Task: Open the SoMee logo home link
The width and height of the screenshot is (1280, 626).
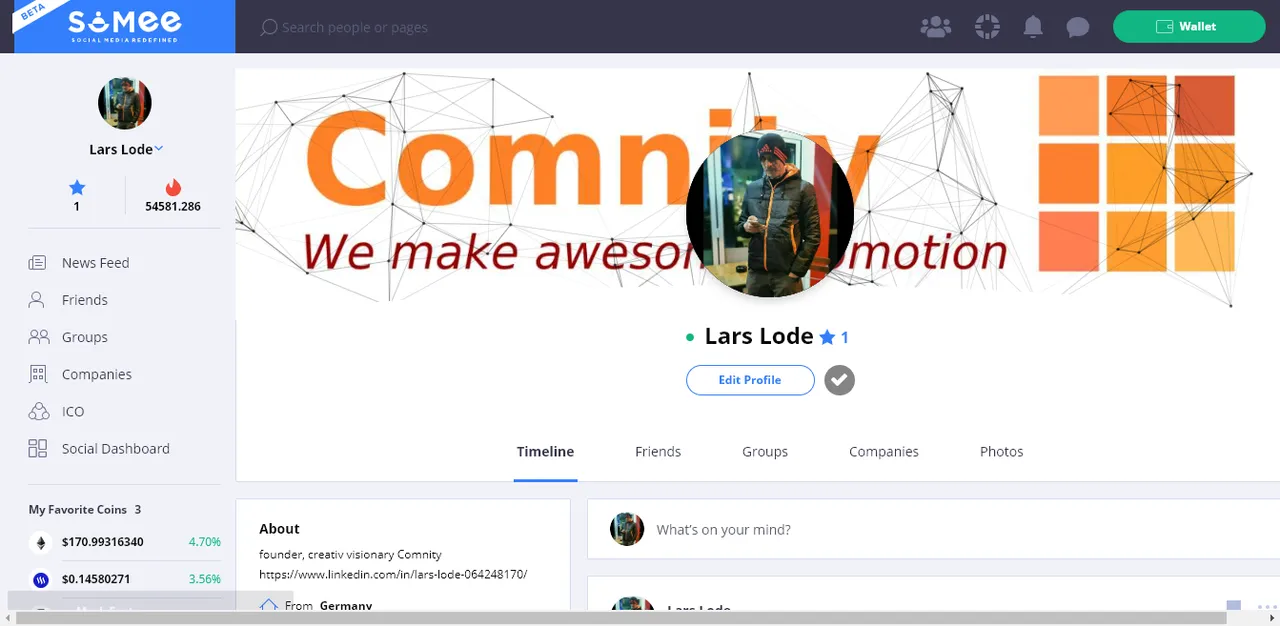Action: 125,26
